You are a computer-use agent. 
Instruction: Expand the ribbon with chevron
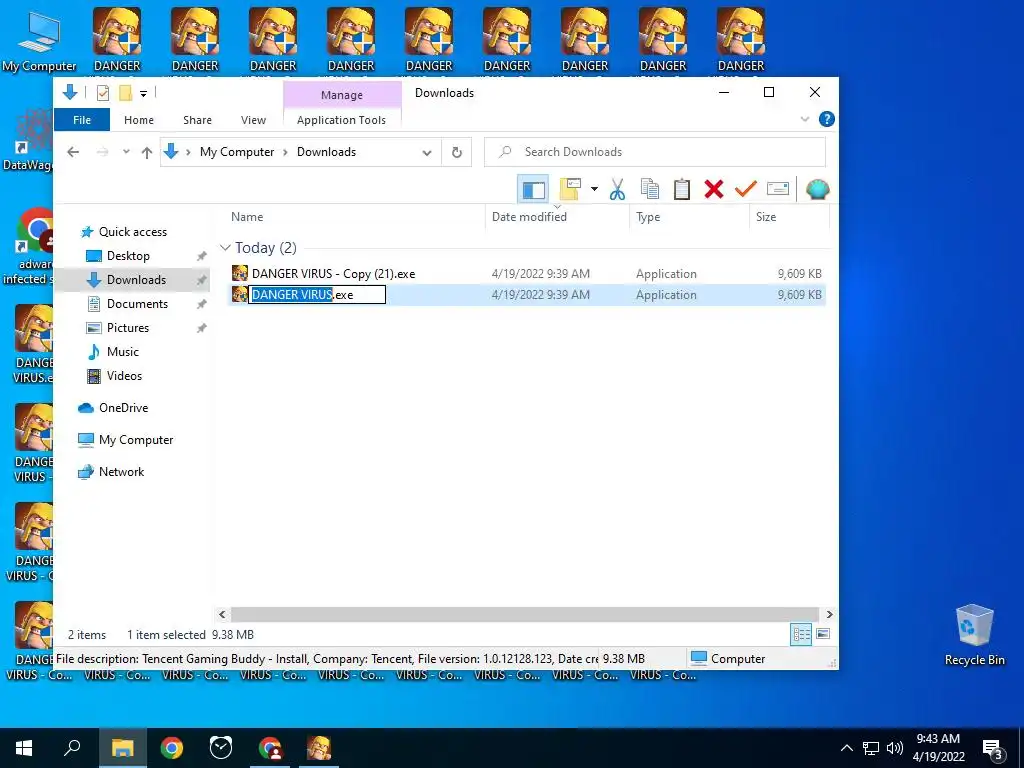[x=805, y=120]
